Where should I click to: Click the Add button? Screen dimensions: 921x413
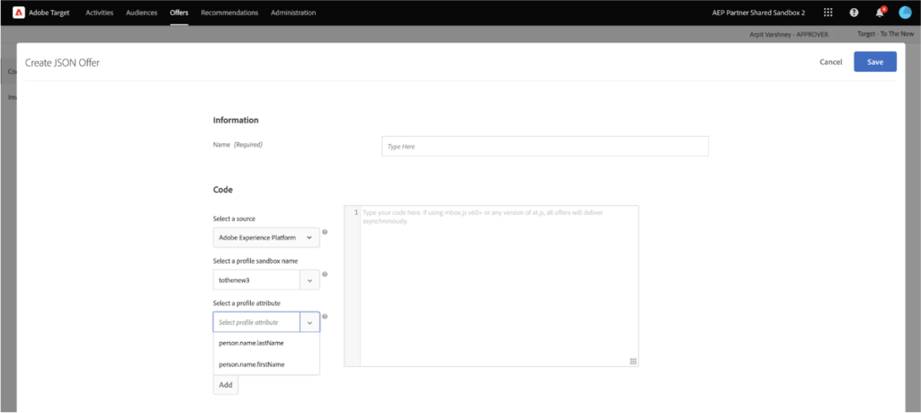(226, 385)
